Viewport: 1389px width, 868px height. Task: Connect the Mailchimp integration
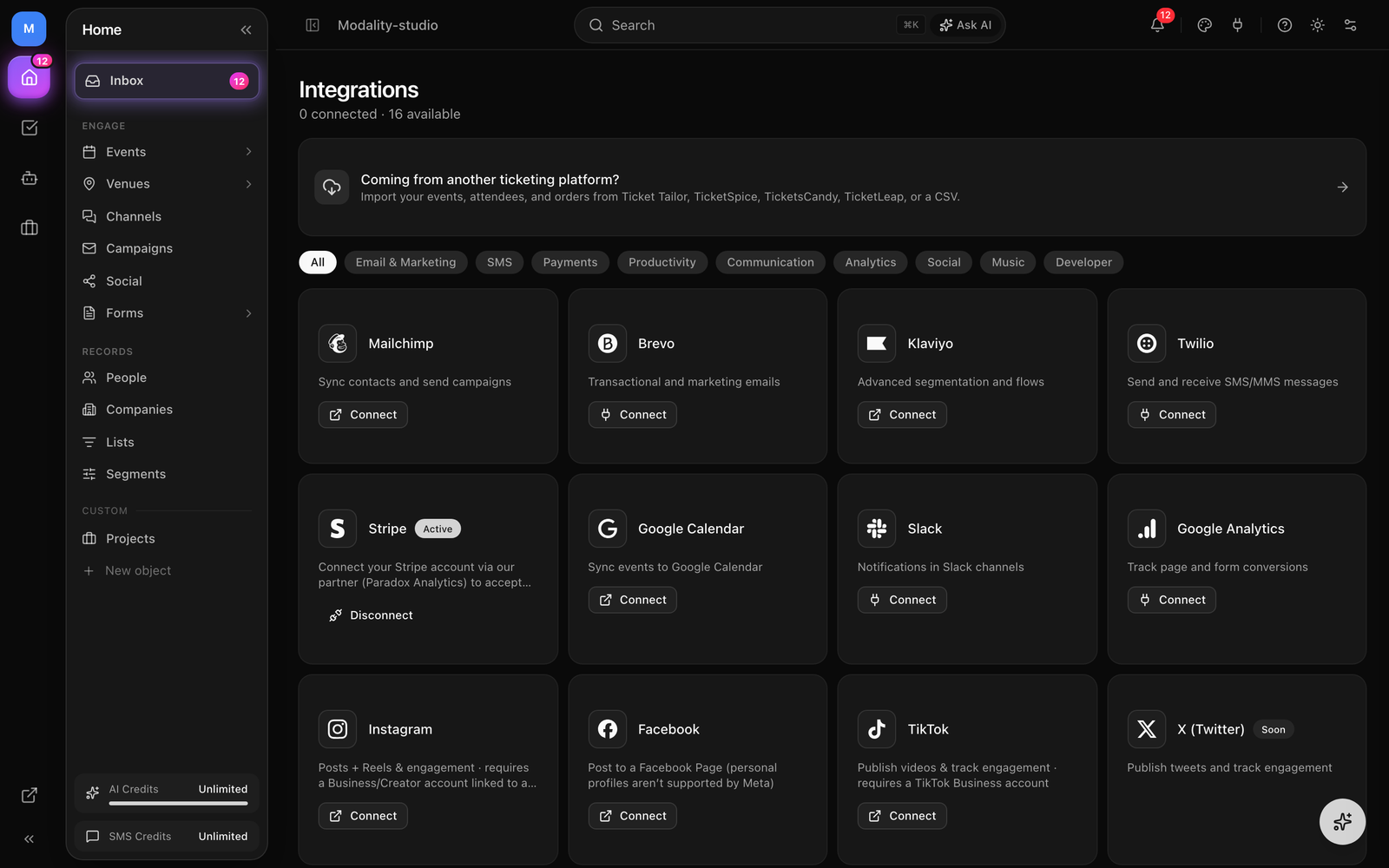click(x=363, y=415)
